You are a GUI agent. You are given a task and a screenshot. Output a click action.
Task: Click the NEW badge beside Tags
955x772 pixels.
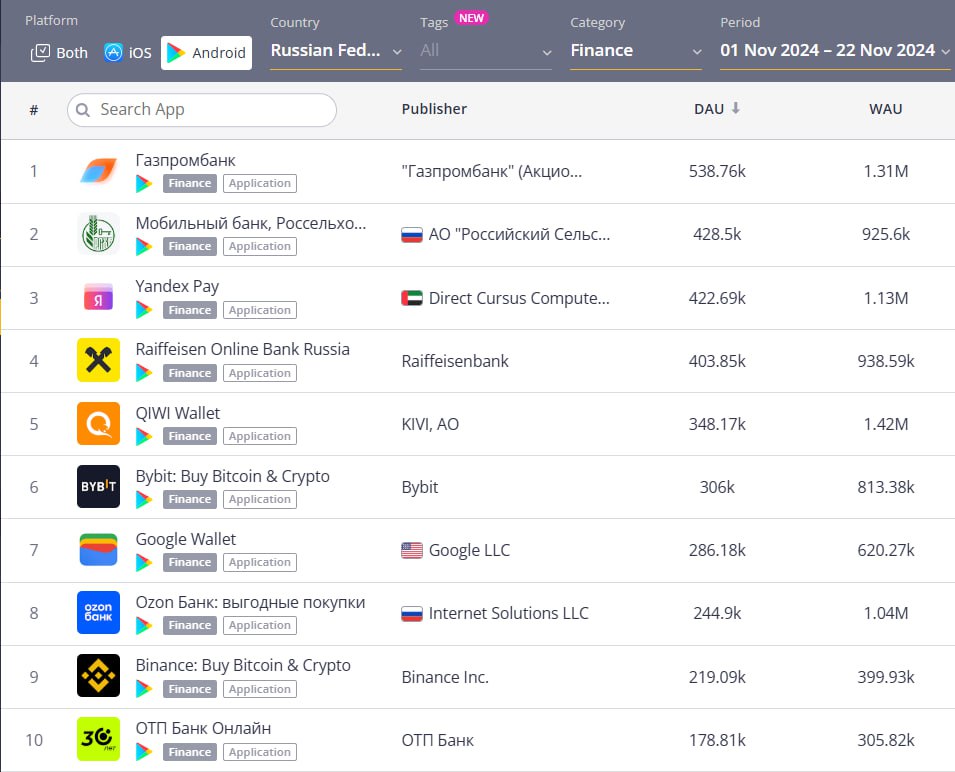click(x=471, y=18)
